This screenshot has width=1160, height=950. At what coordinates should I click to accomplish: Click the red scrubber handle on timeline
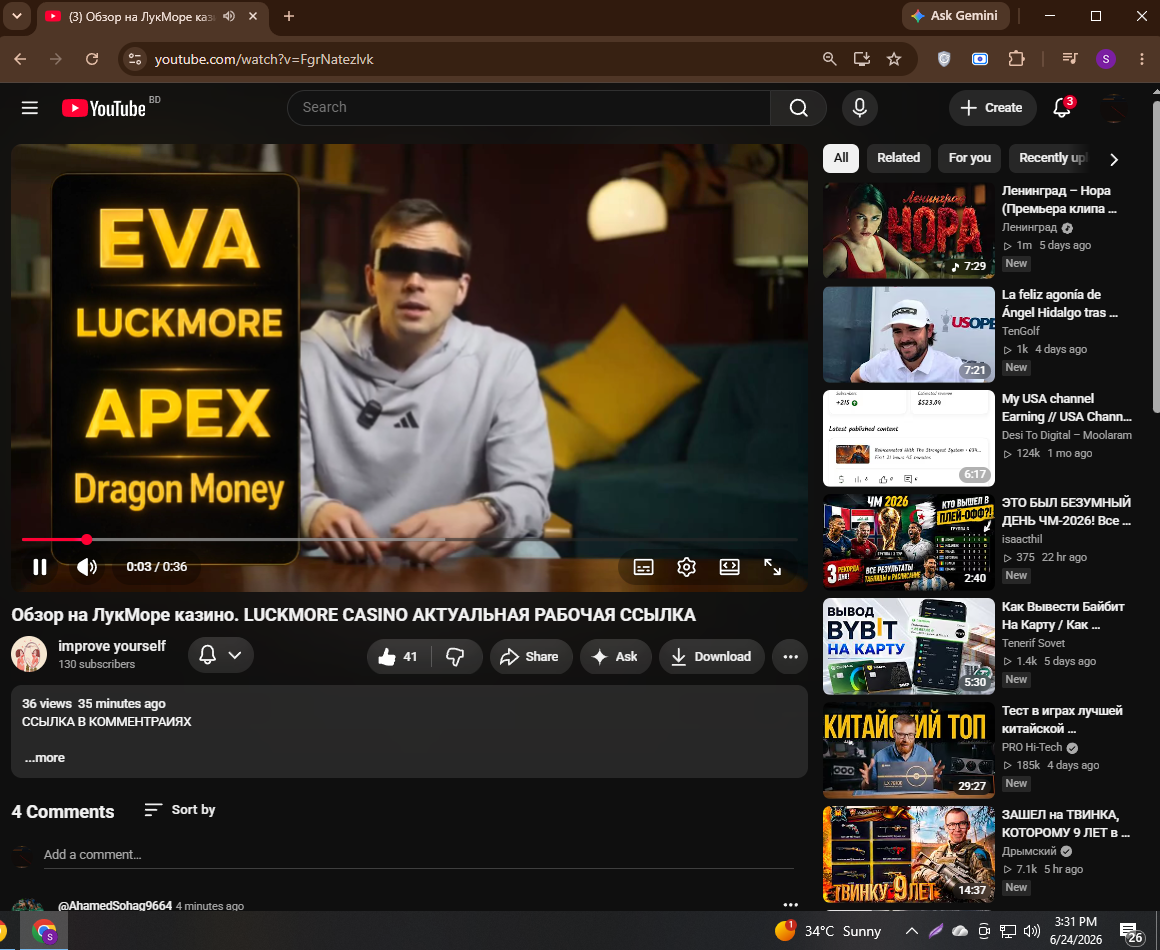[87, 539]
